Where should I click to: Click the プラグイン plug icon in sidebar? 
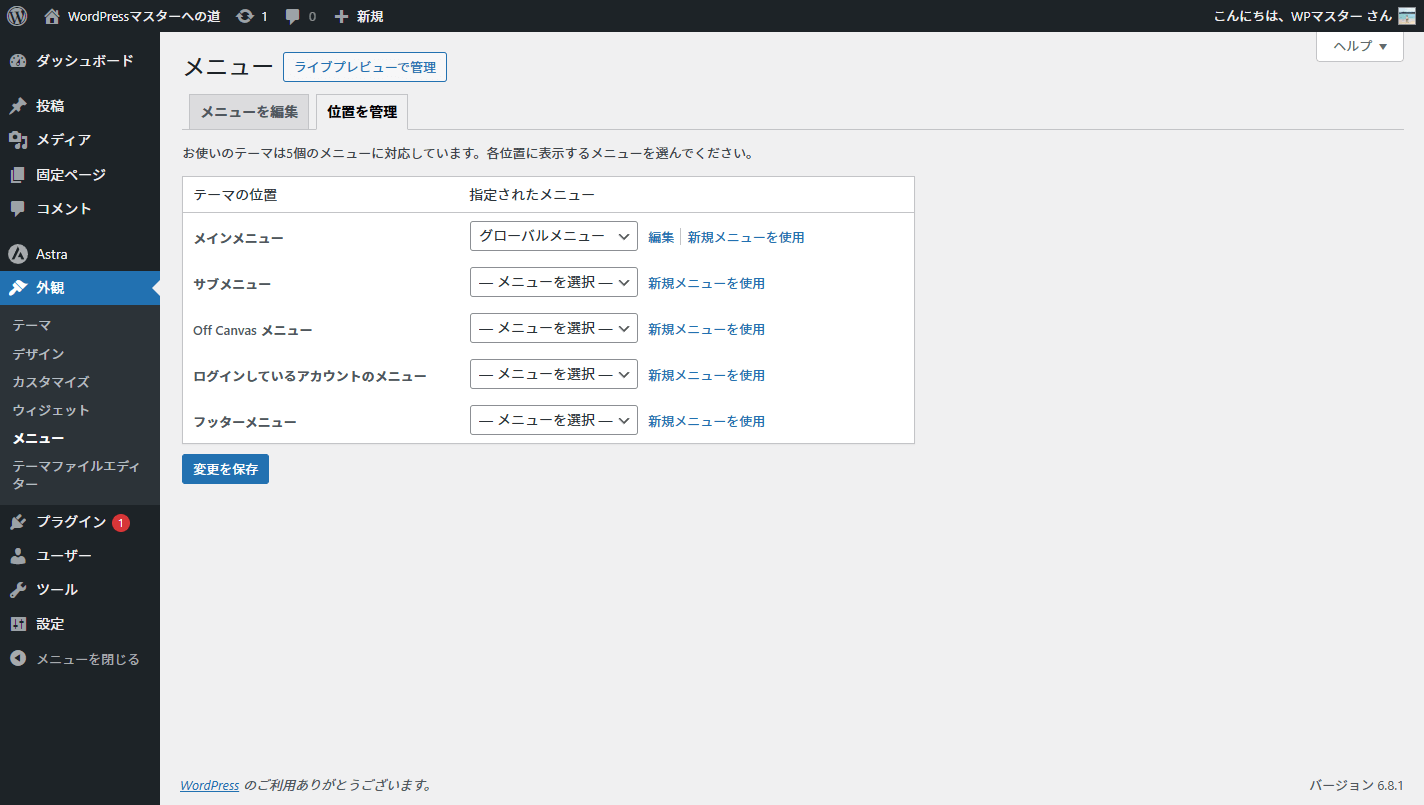point(18,522)
